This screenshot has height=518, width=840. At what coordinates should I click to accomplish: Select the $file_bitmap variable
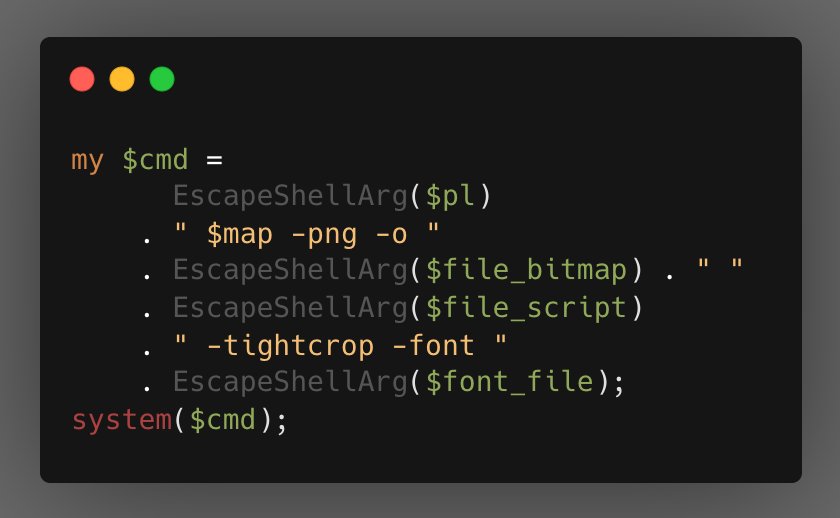527,270
